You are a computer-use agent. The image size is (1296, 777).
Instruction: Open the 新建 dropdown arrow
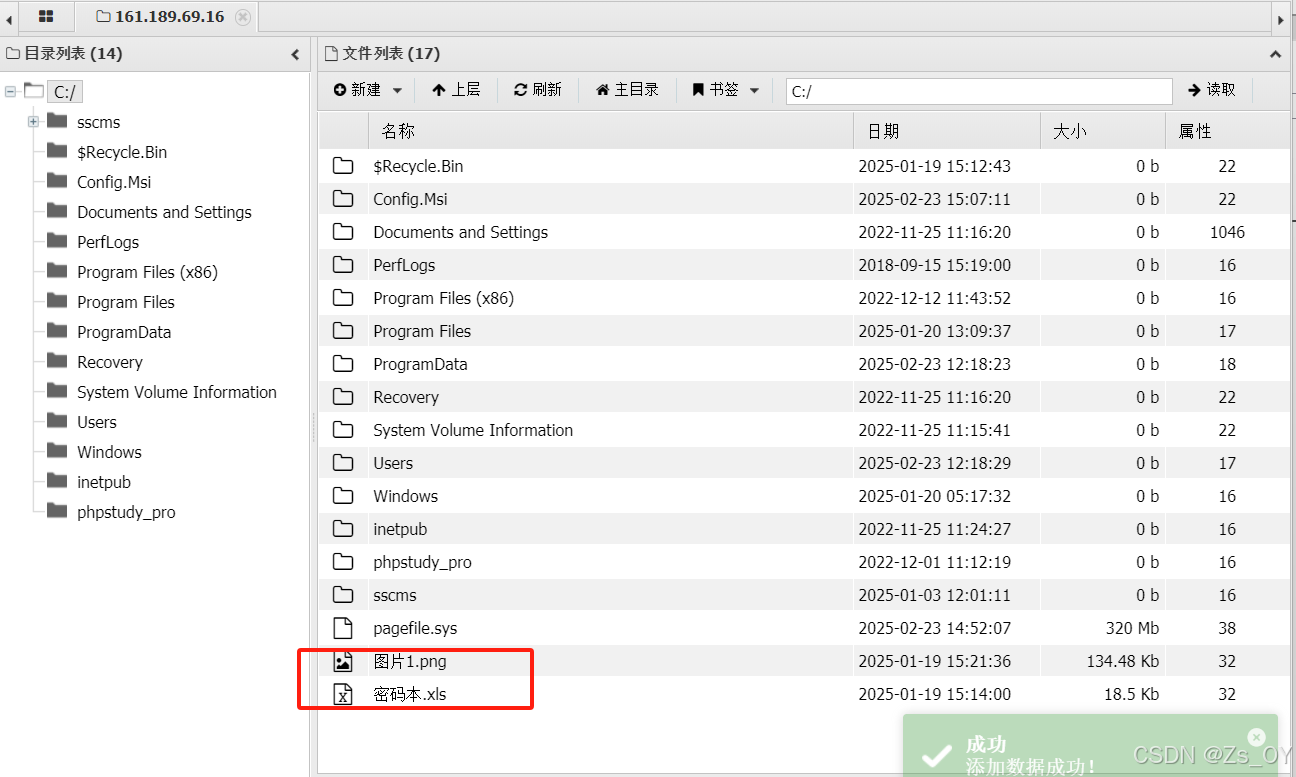point(397,90)
